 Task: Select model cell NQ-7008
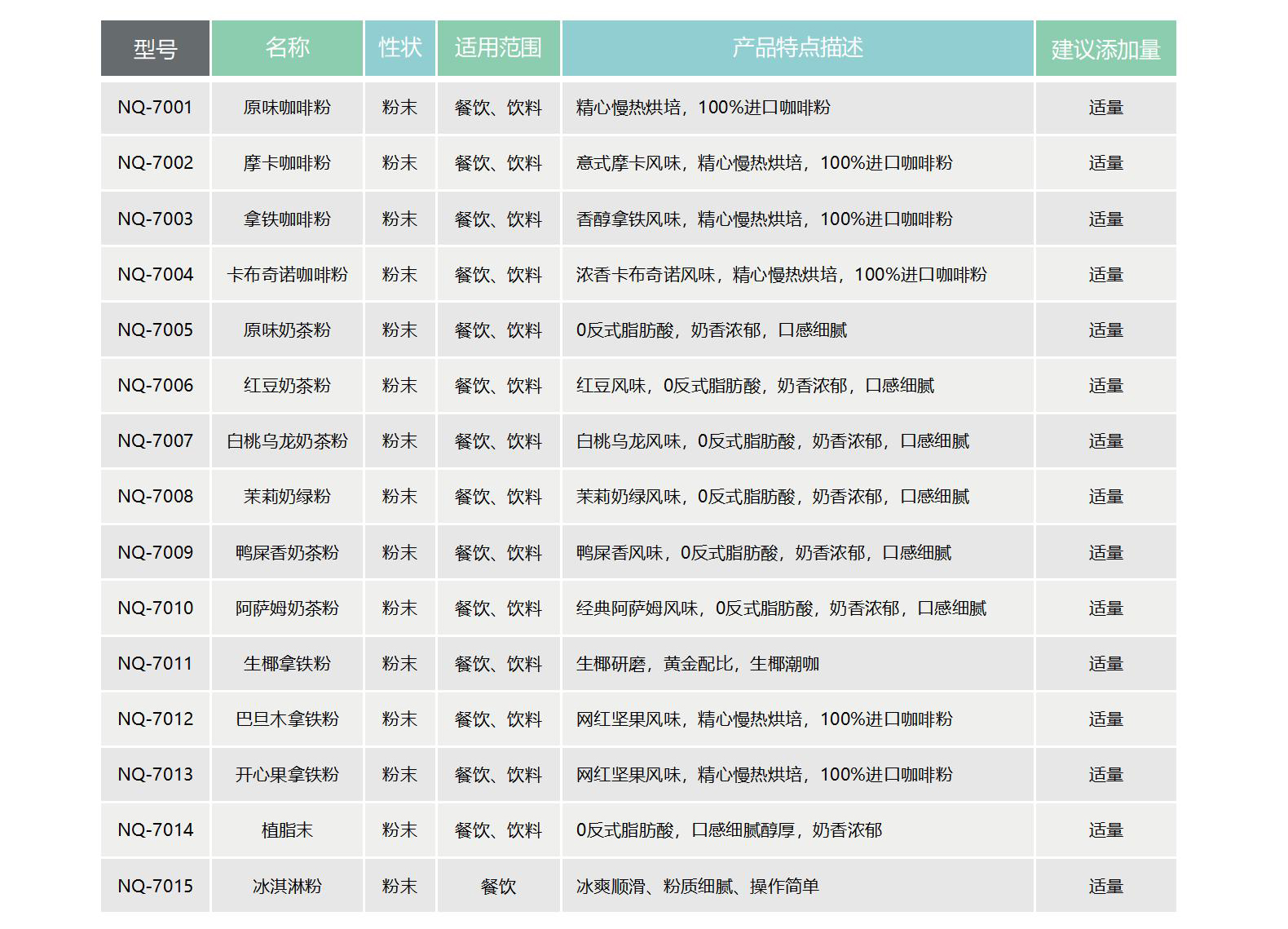coord(155,497)
